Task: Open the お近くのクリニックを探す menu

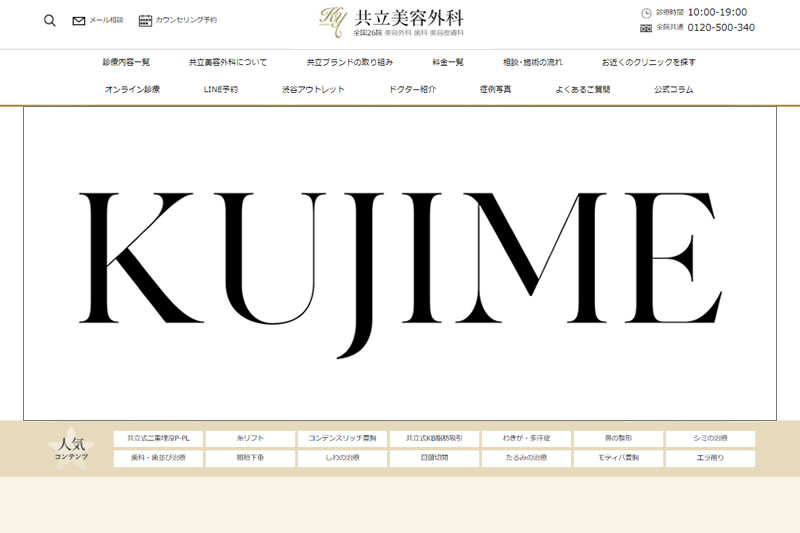Action: tap(648, 62)
